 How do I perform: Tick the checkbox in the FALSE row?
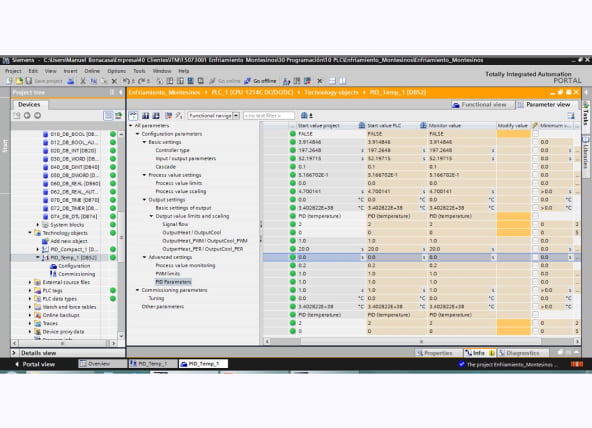[x=535, y=134]
